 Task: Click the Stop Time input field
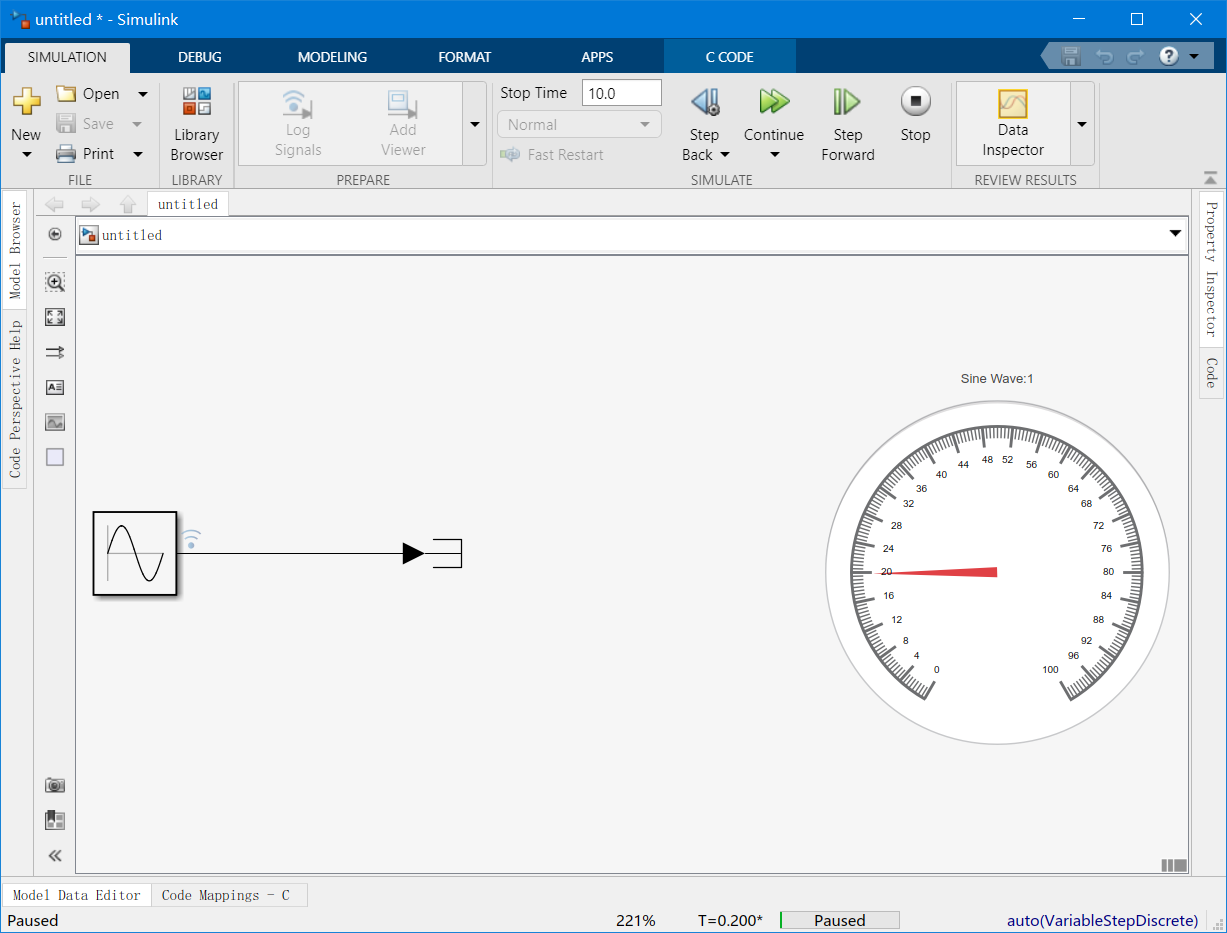coord(621,93)
